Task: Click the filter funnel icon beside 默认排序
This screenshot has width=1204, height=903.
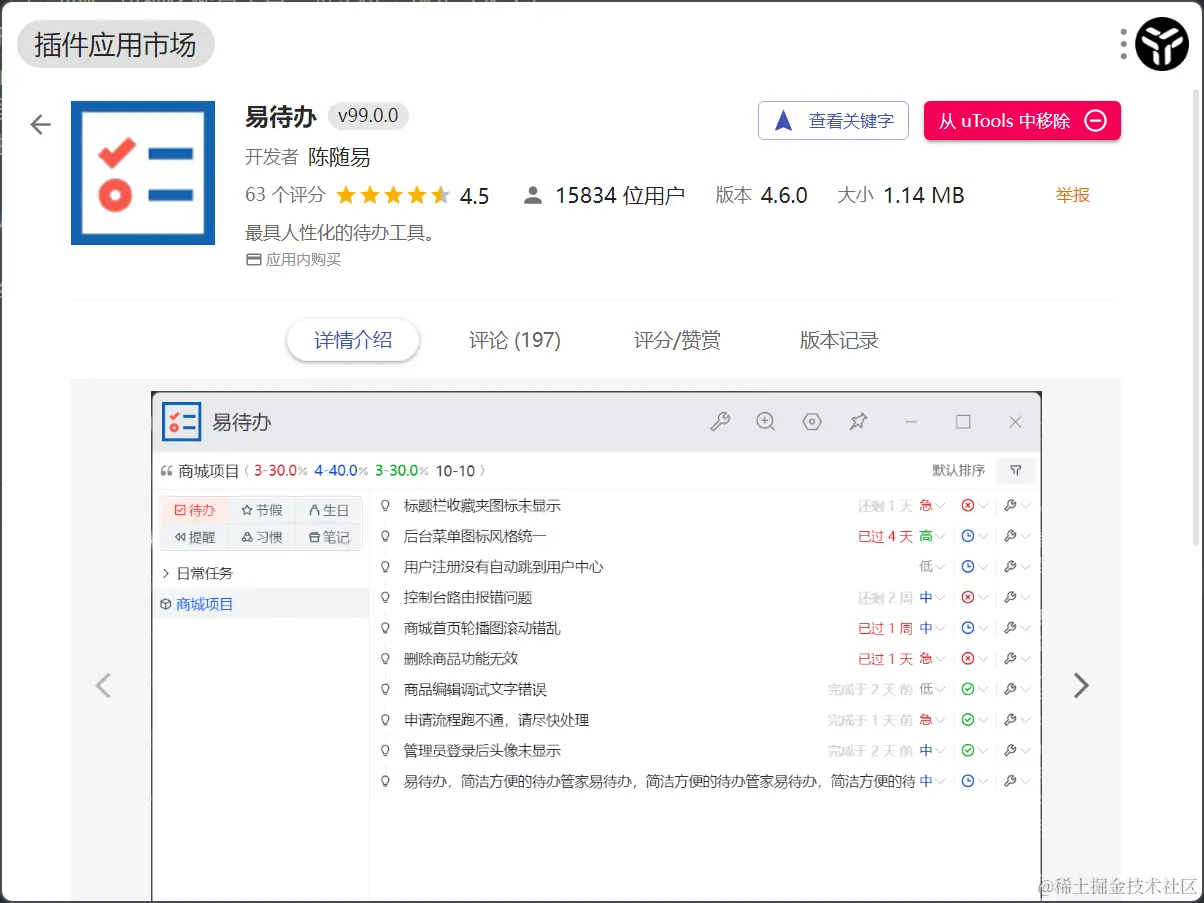Action: point(1016,470)
